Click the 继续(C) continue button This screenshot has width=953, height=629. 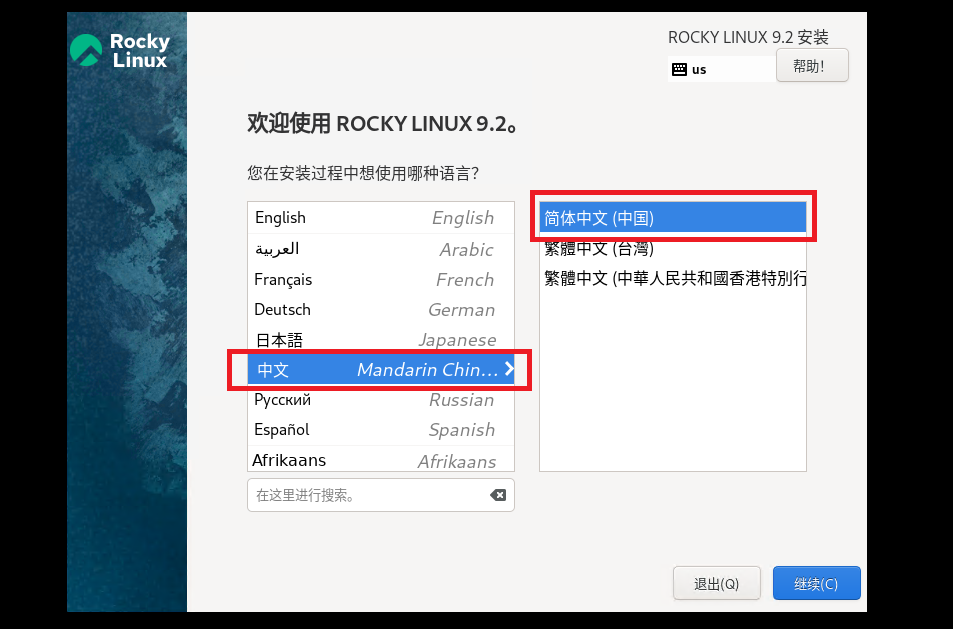point(816,583)
